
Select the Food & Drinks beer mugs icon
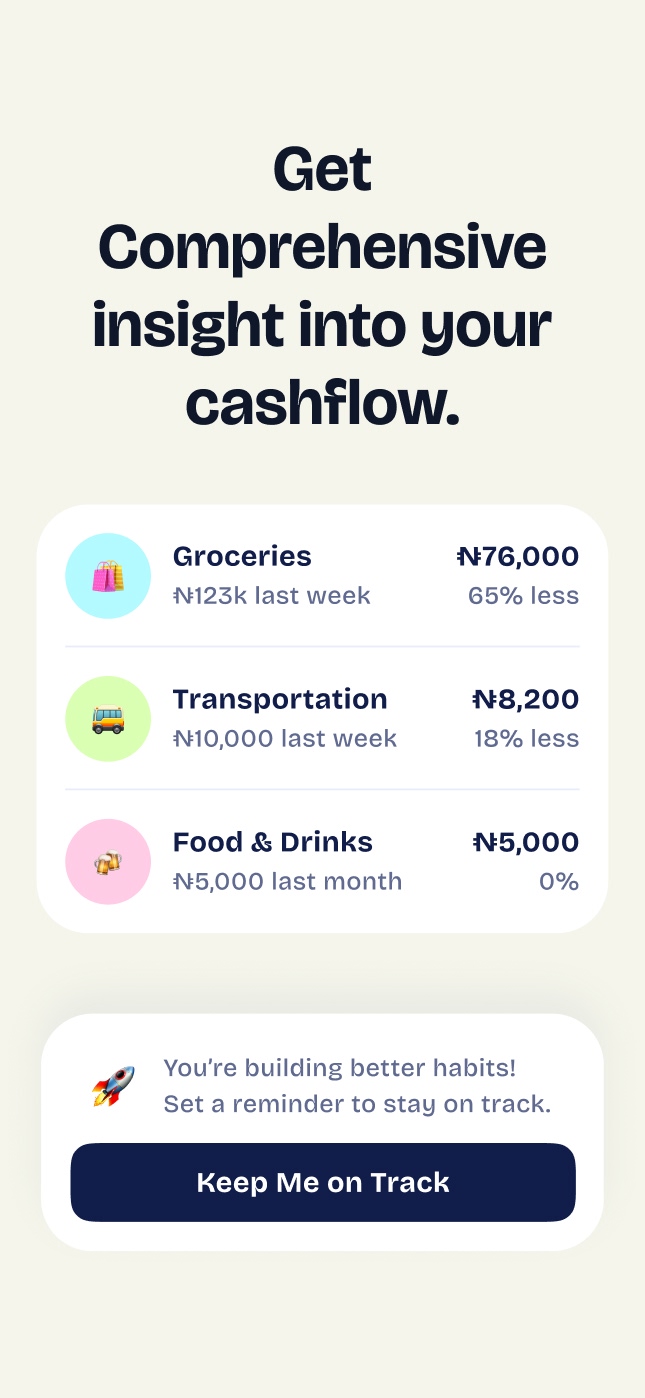tap(108, 862)
